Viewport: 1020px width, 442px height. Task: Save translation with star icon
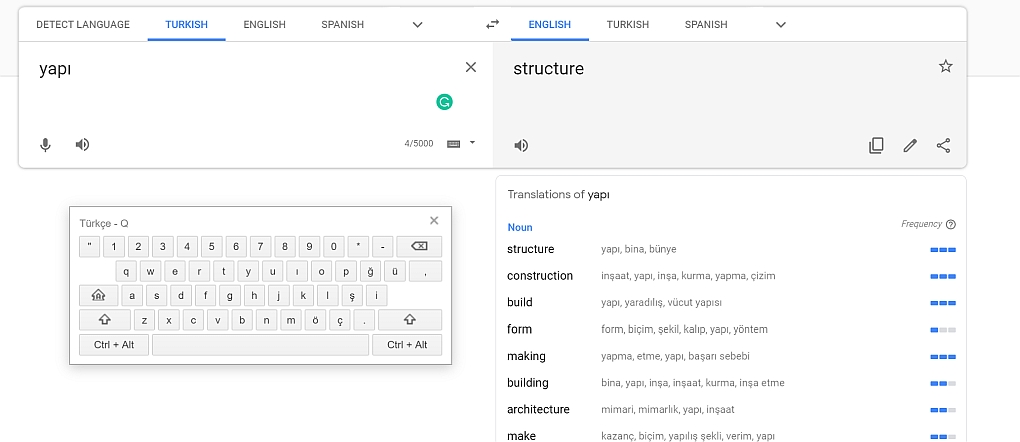[945, 67]
